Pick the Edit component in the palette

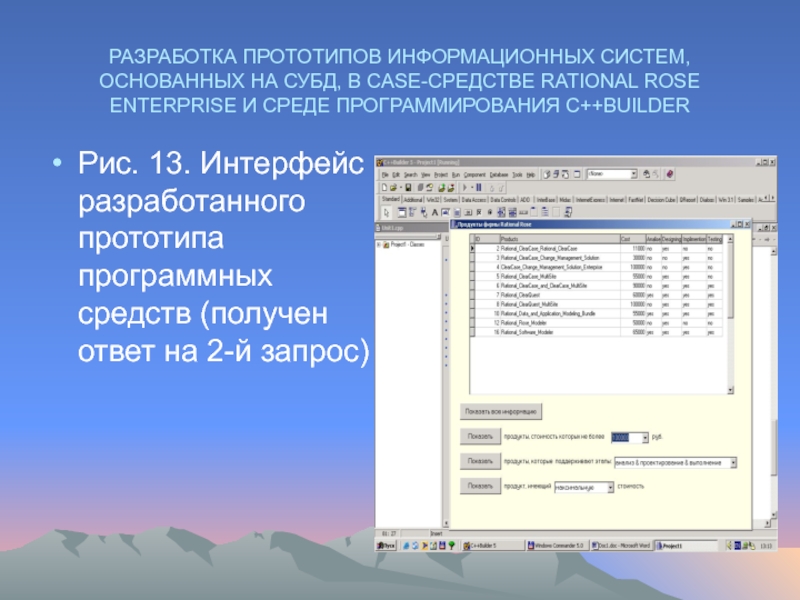pyautogui.click(x=445, y=212)
